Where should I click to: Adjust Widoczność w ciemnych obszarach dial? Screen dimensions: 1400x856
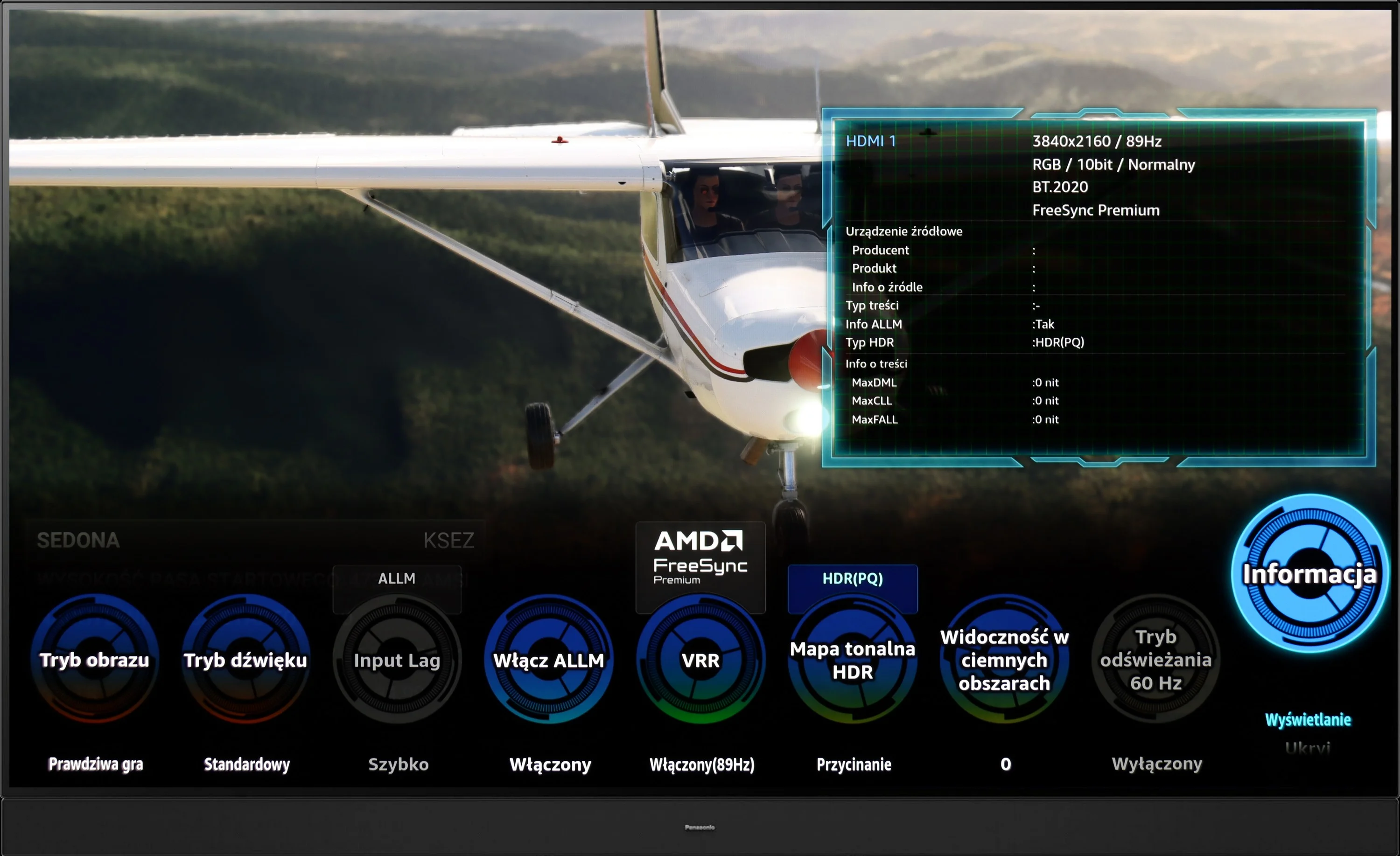pyautogui.click(x=1004, y=660)
